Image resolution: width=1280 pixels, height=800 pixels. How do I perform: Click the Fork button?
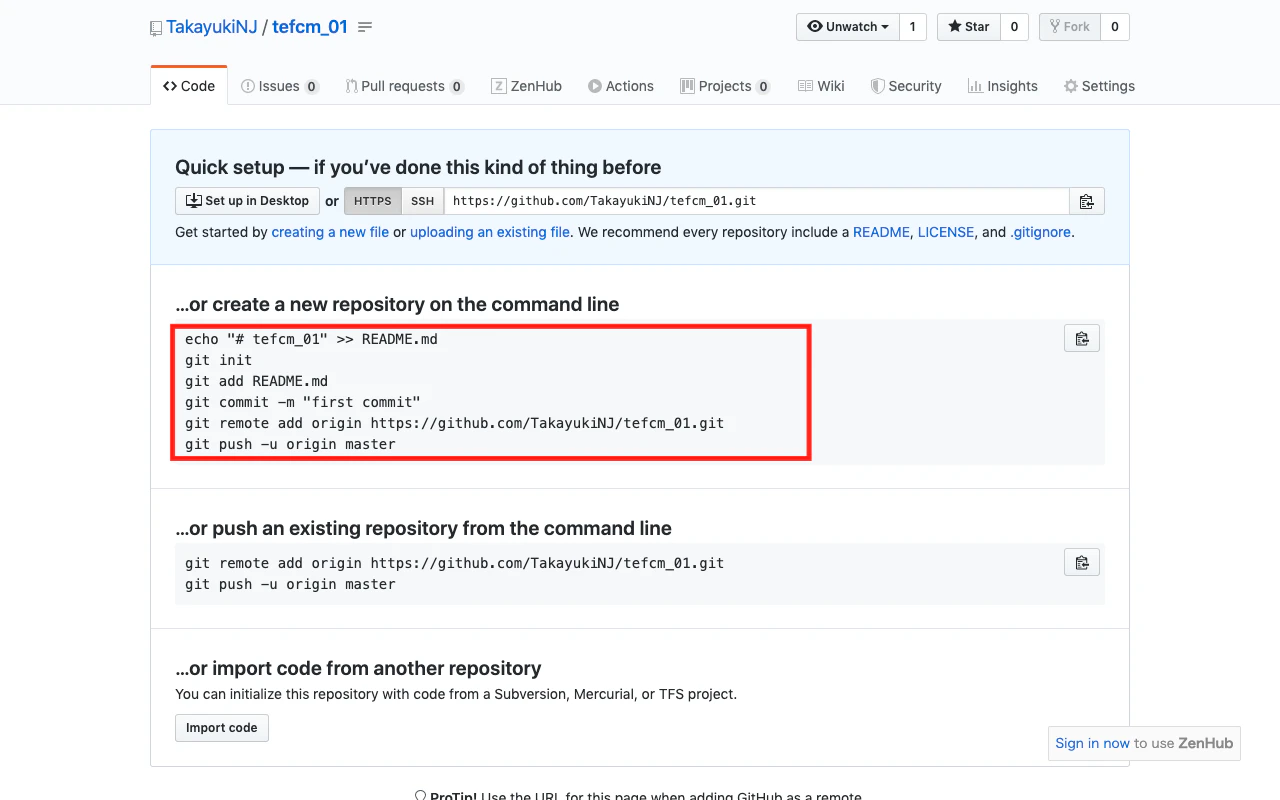(x=1070, y=27)
